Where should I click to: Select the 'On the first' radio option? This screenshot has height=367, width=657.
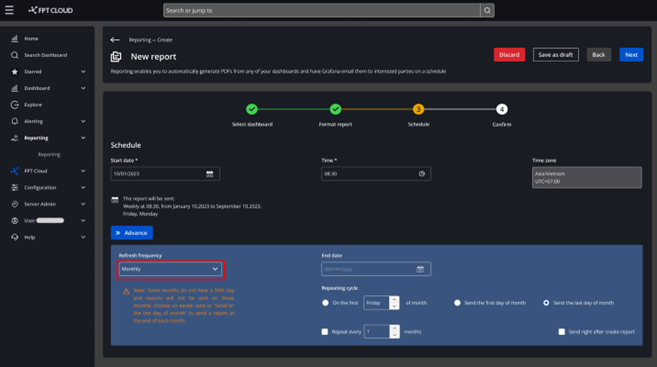coord(325,303)
